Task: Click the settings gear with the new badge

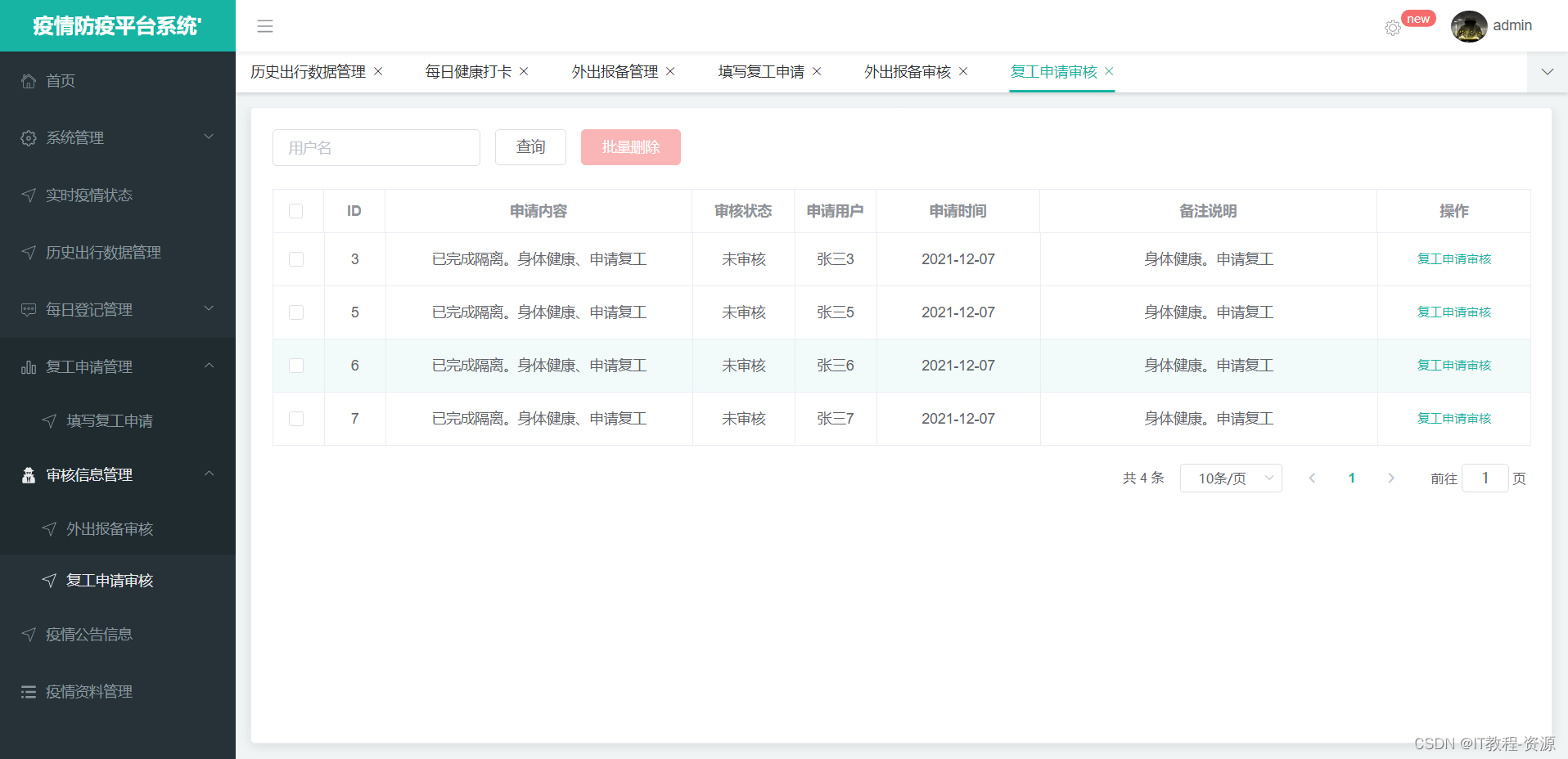Action: [x=1392, y=27]
